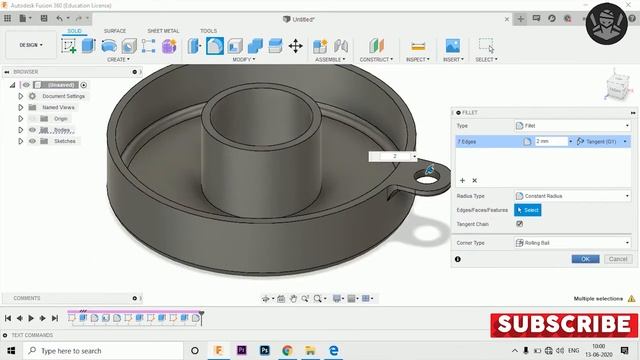Click the Offset Face tool icon
Image resolution: width=640 pixels, height=360 pixels.
click(x=276, y=46)
